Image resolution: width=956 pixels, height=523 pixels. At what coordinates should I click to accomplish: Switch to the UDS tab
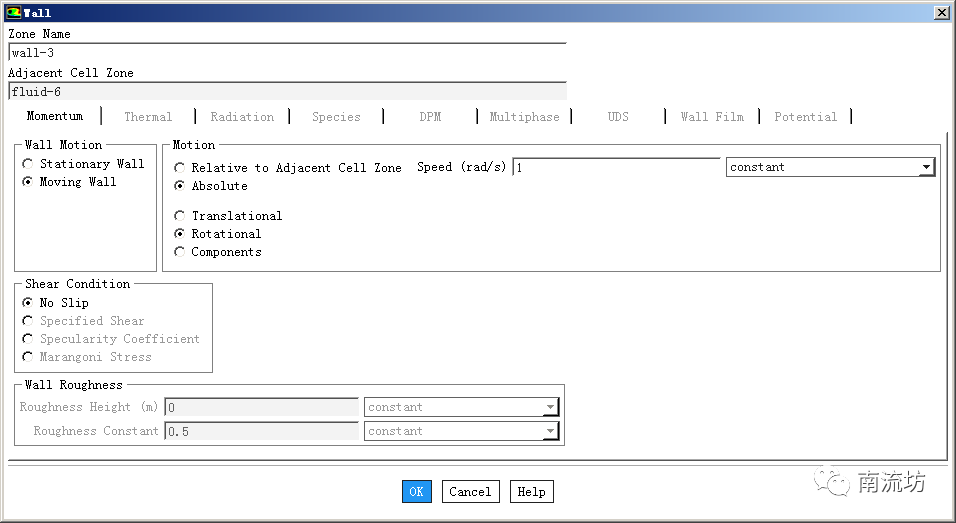[x=618, y=116]
